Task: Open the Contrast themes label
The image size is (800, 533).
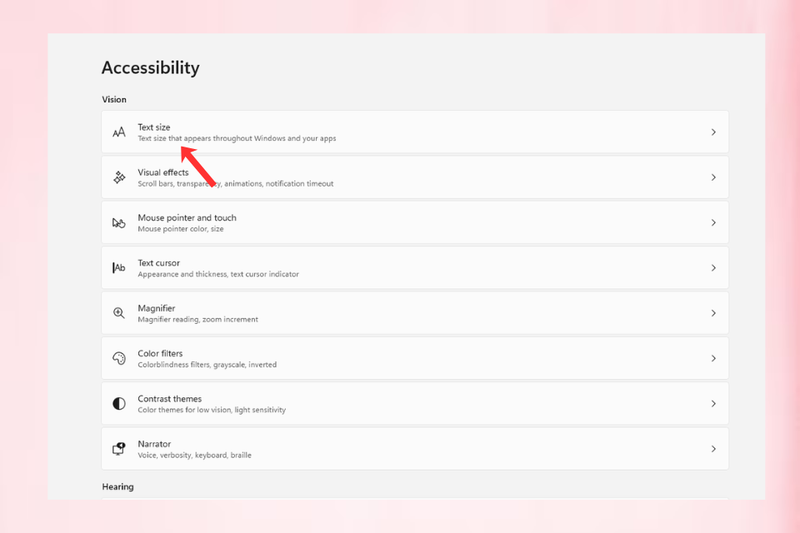Action: (170, 399)
